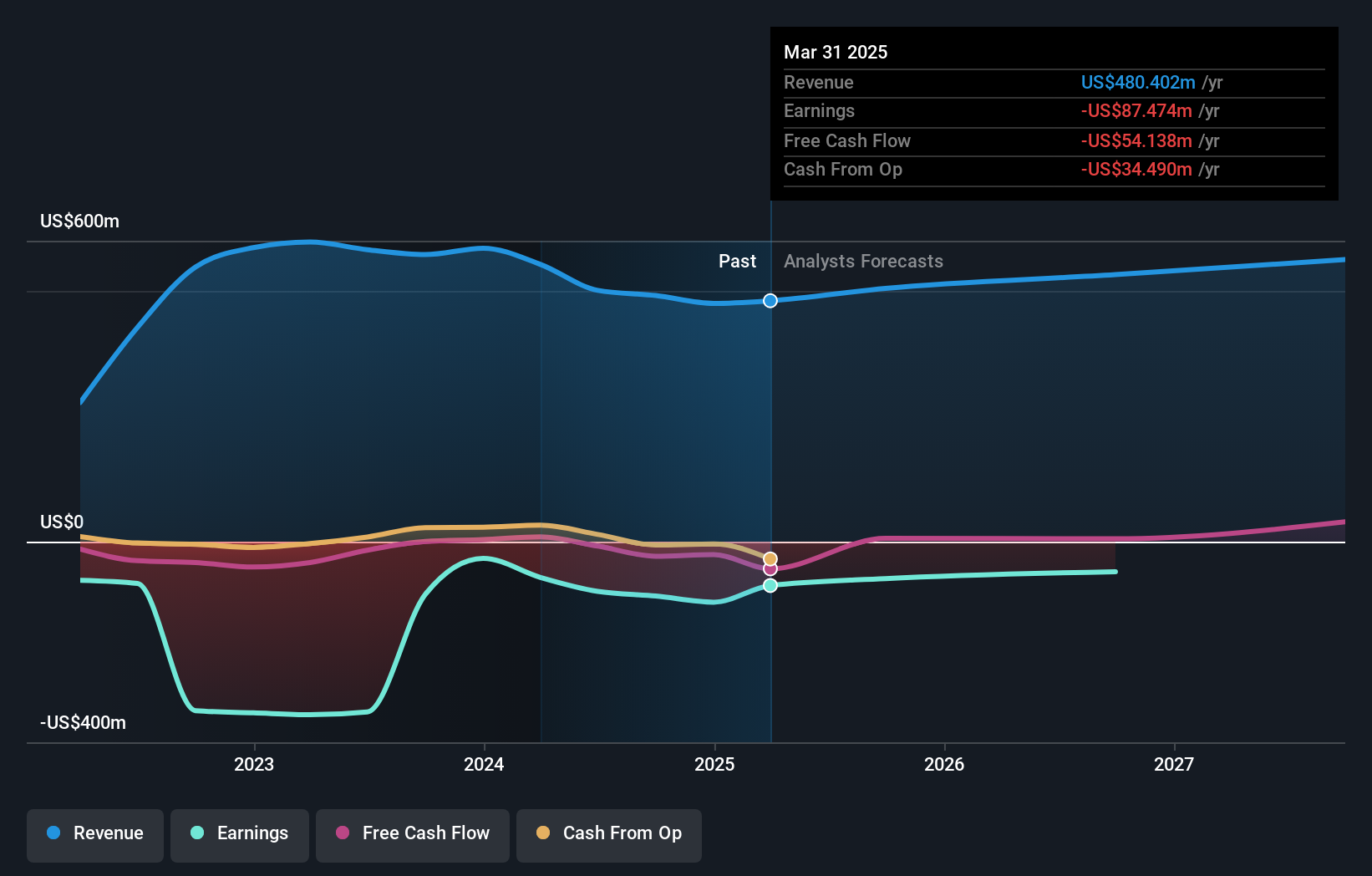
Task: Click the blue Revenue data point marker
Action: [770, 301]
